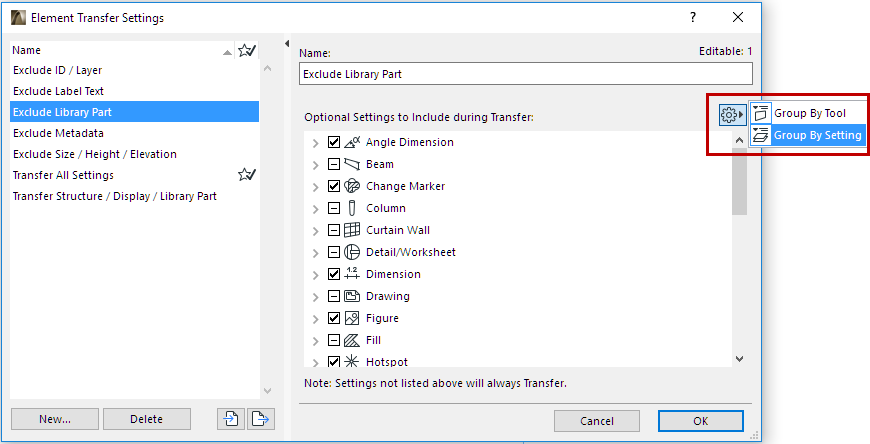The width and height of the screenshot is (870, 444).
Task: Expand the Drawing tree row
Action: point(315,297)
